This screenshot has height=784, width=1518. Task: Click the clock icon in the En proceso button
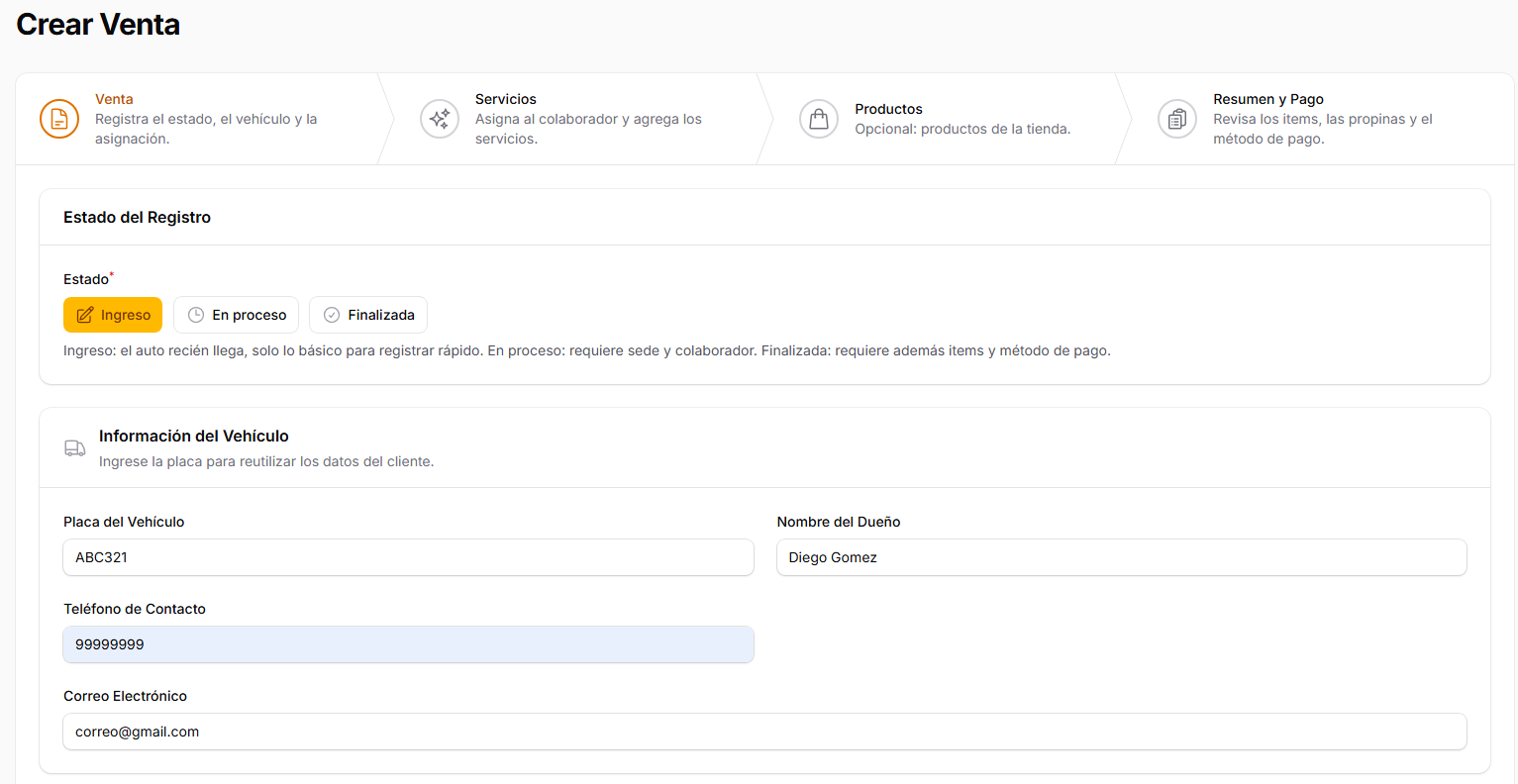196,315
